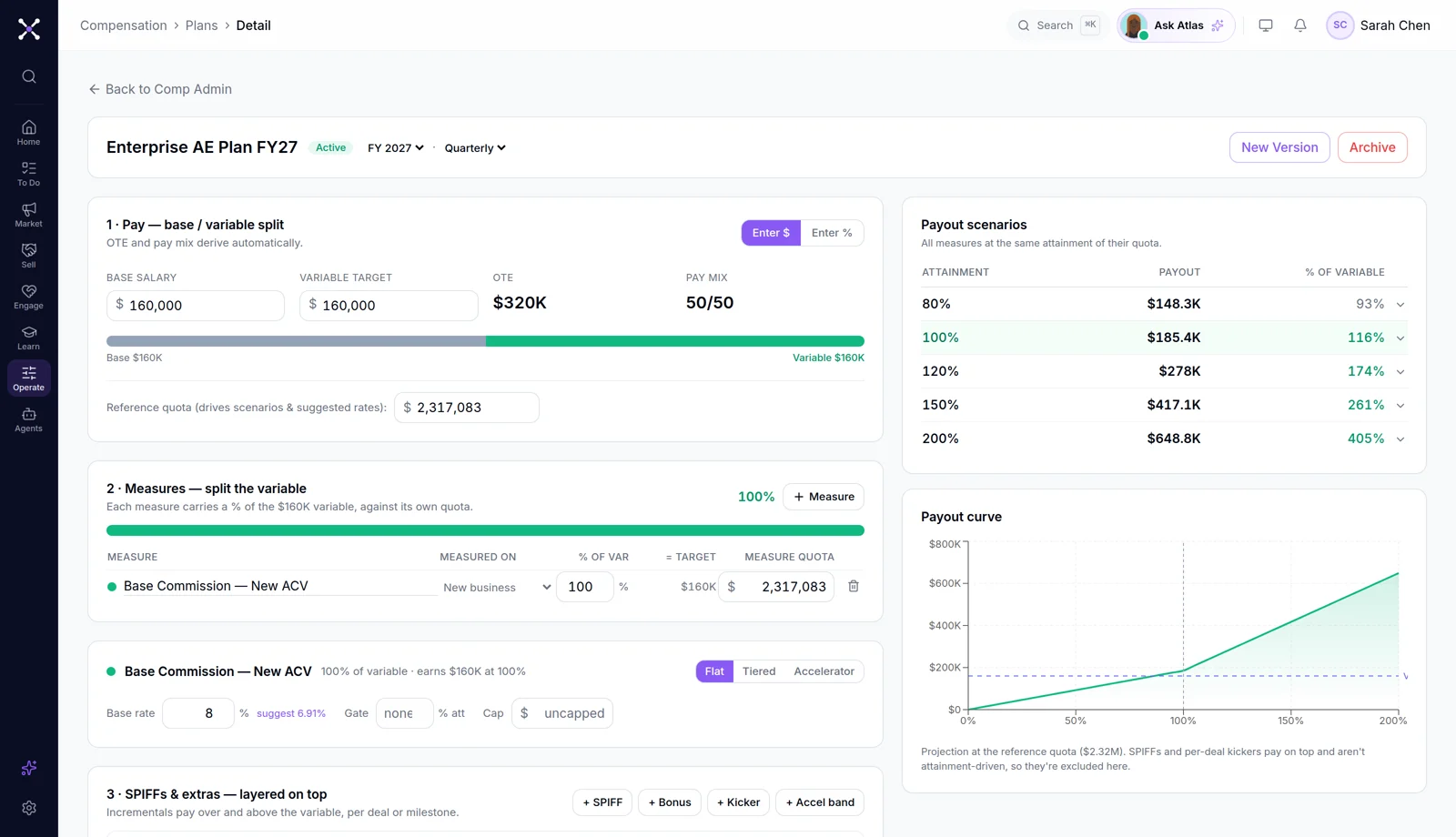The image size is (1456, 837).
Task: Click the base/variable pay mix bar
Action: (485, 341)
